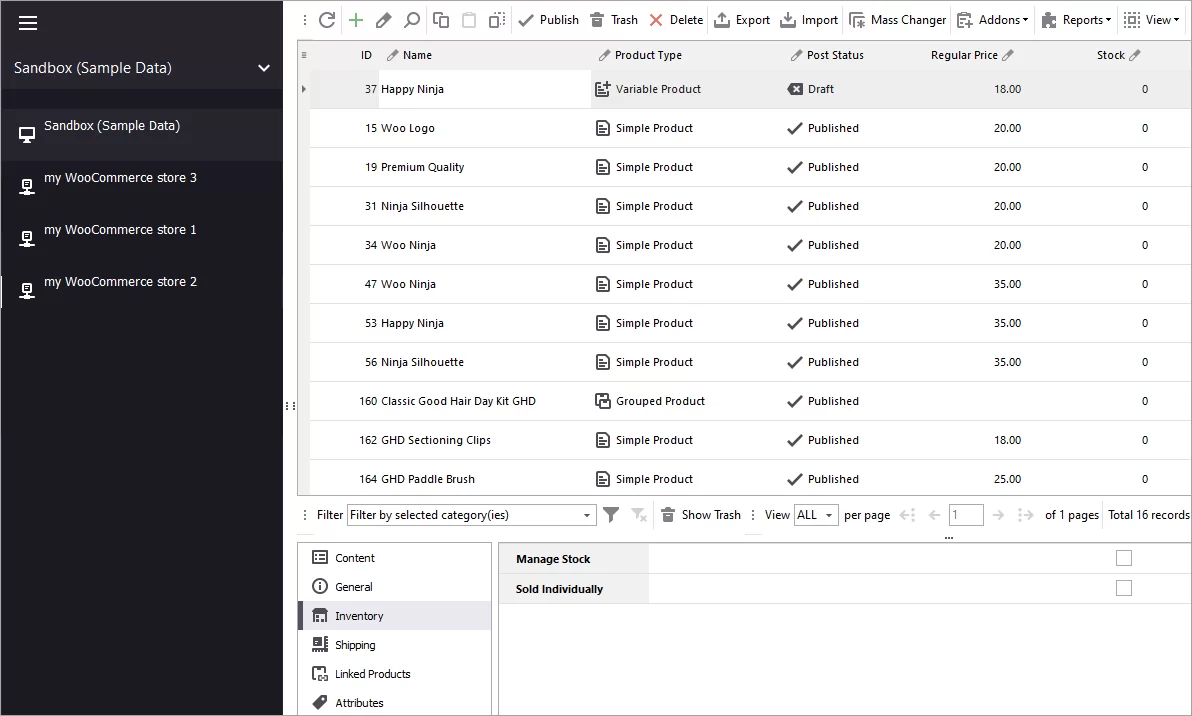
Task: Open the Mass Changer tool
Action: pyautogui.click(x=897, y=19)
